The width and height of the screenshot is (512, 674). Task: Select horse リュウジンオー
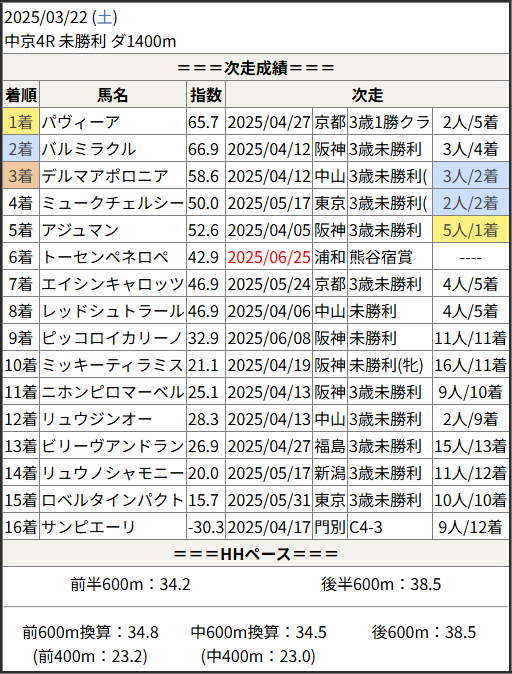(97, 419)
